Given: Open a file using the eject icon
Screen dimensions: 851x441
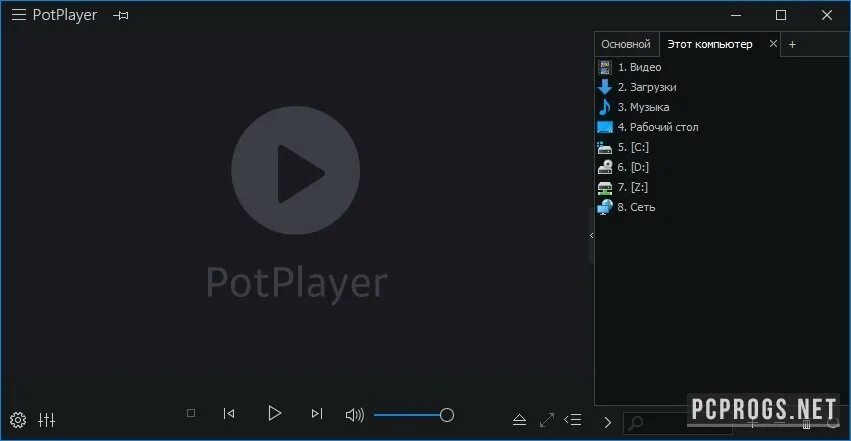Looking at the screenshot, I should point(519,420).
